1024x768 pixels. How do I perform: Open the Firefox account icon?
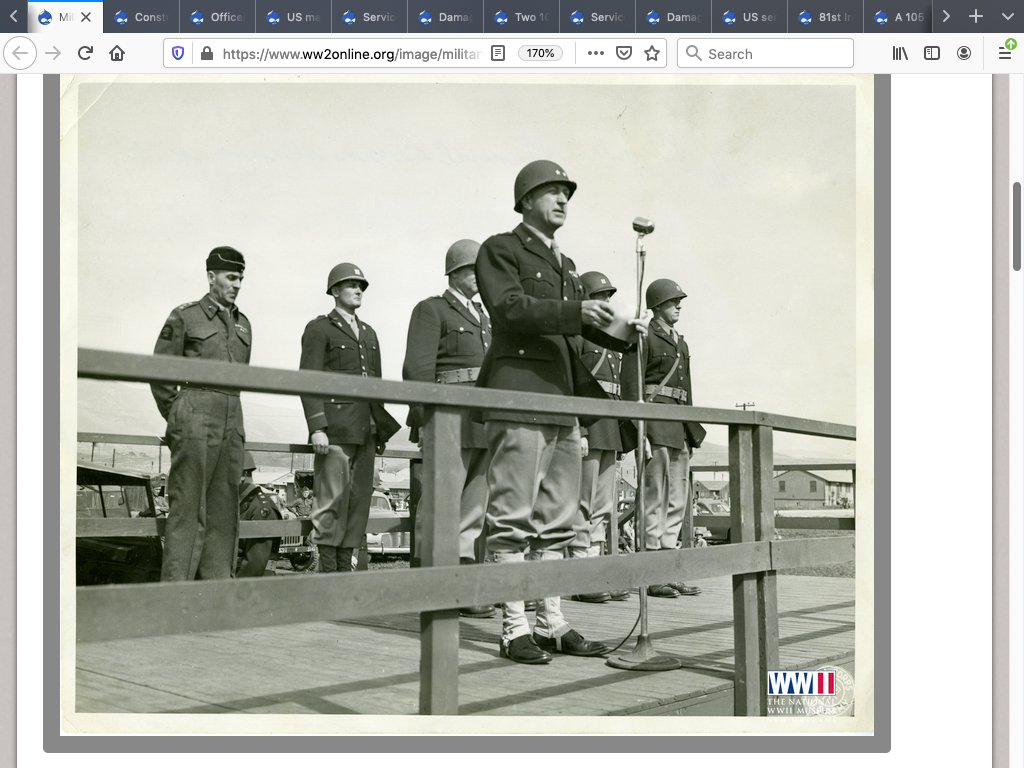(964, 53)
